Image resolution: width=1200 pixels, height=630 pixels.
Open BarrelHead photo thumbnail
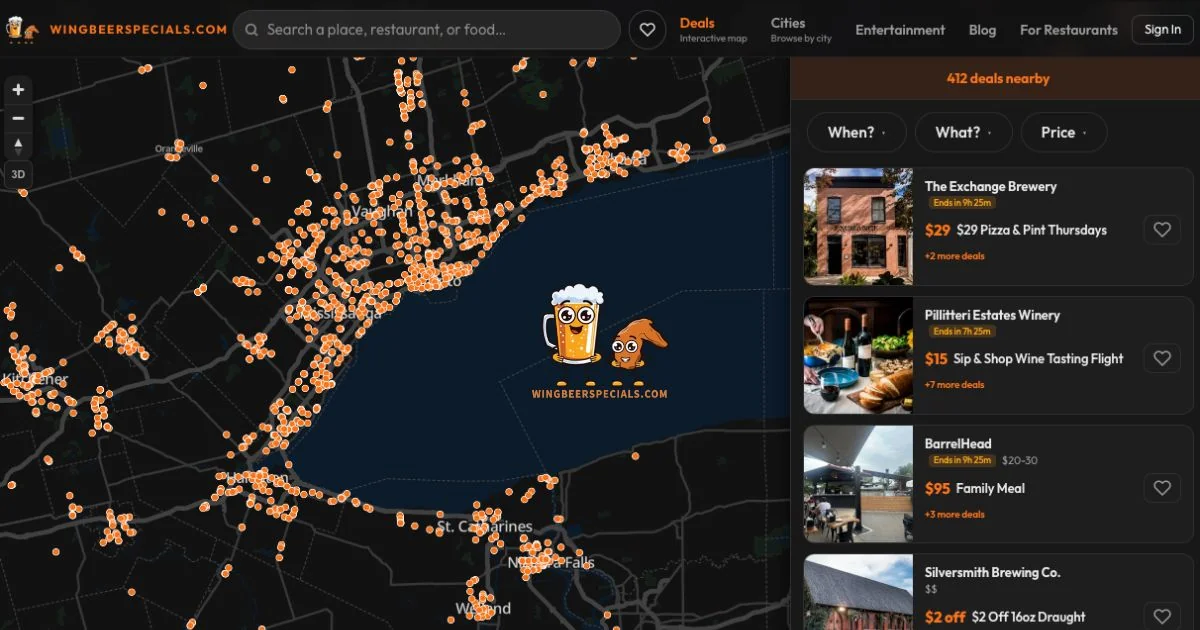[x=858, y=484]
